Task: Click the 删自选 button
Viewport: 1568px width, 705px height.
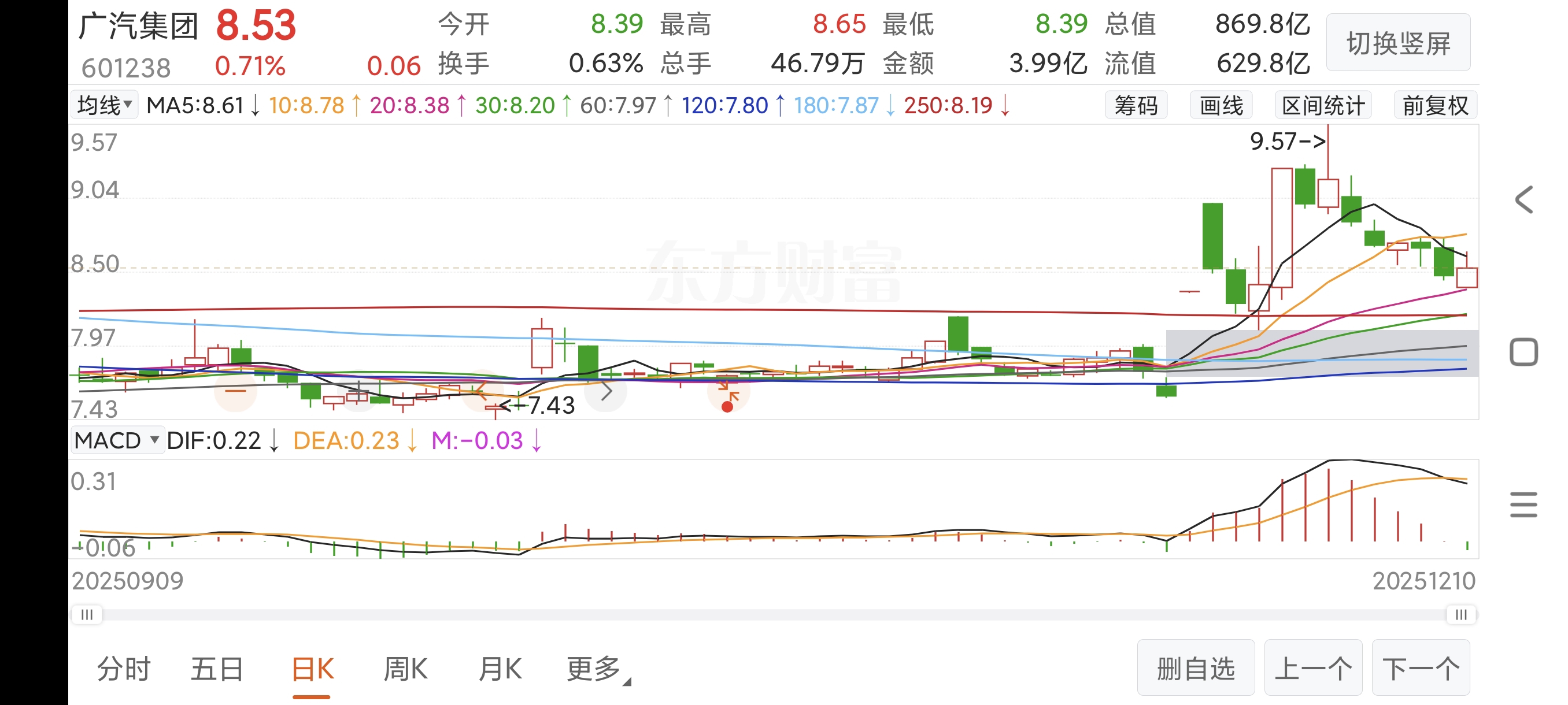Action: [x=1196, y=668]
